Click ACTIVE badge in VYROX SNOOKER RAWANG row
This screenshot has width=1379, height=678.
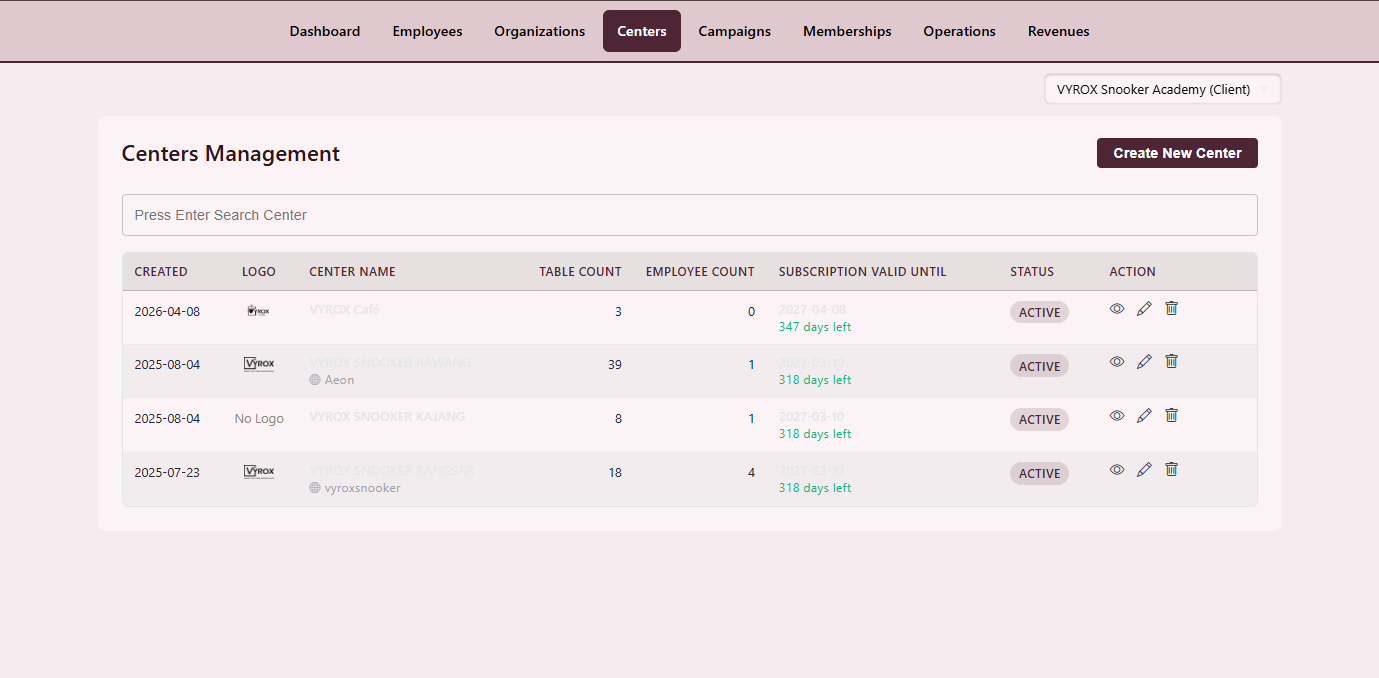[1039, 366]
